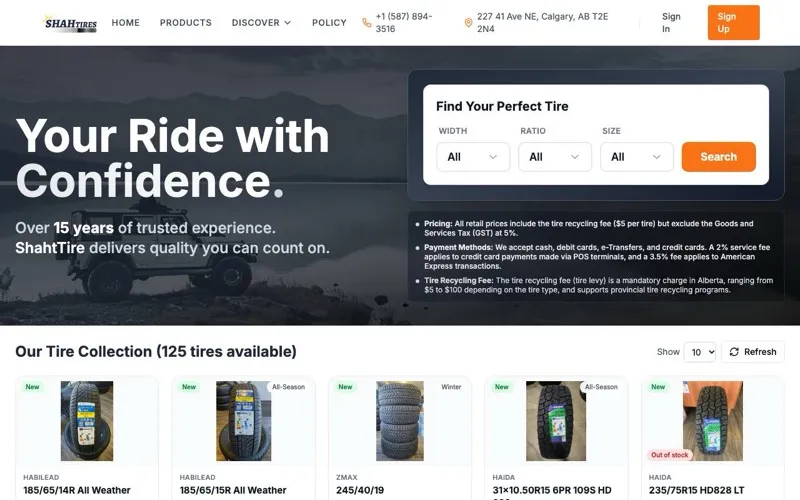Open the Width dropdown
800x500 pixels.
click(x=473, y=157)
